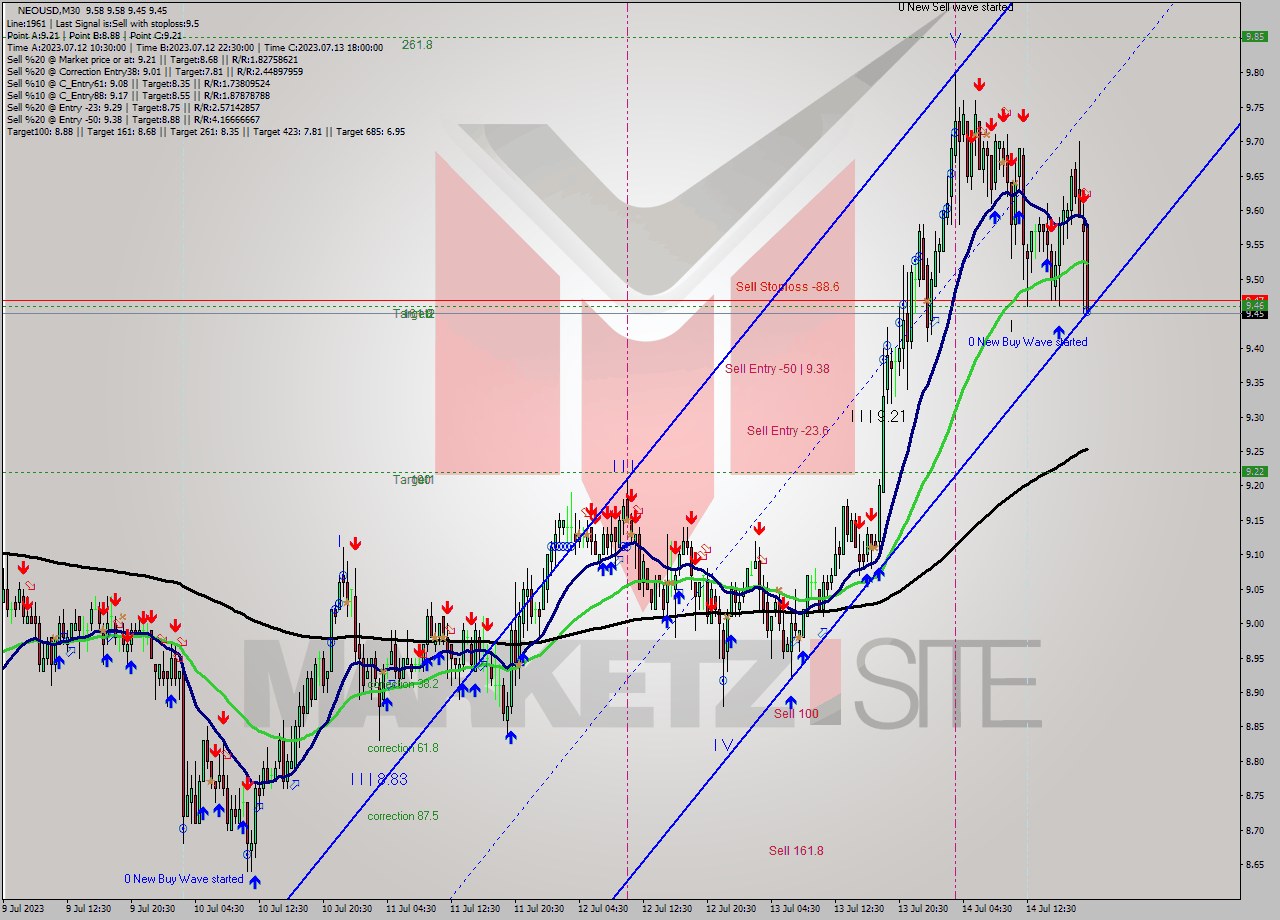1280x920 pixels.
Task: Click the green 9.22 price tag
Action: (1254, 472)
